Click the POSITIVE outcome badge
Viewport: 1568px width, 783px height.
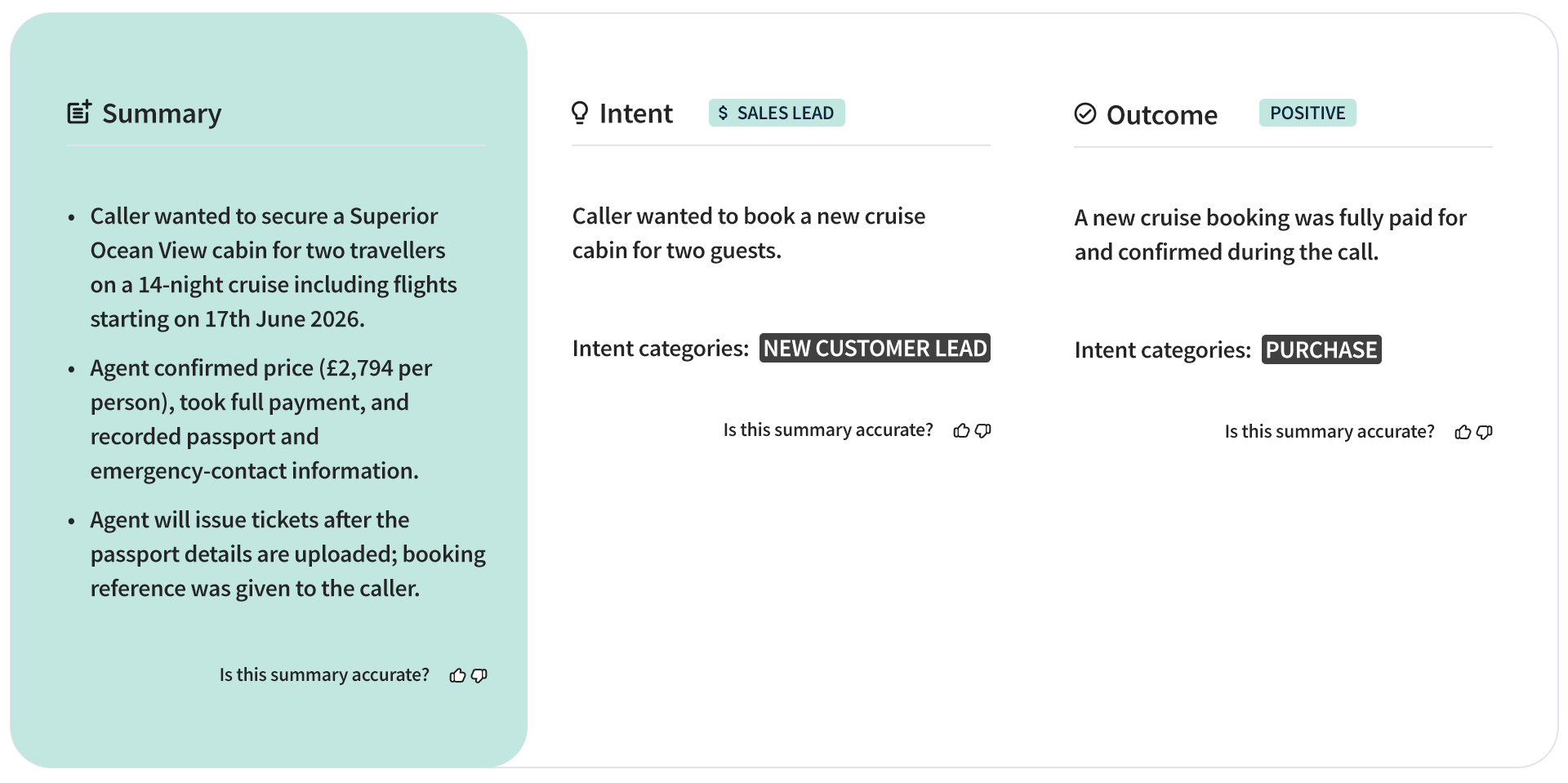1307,113
